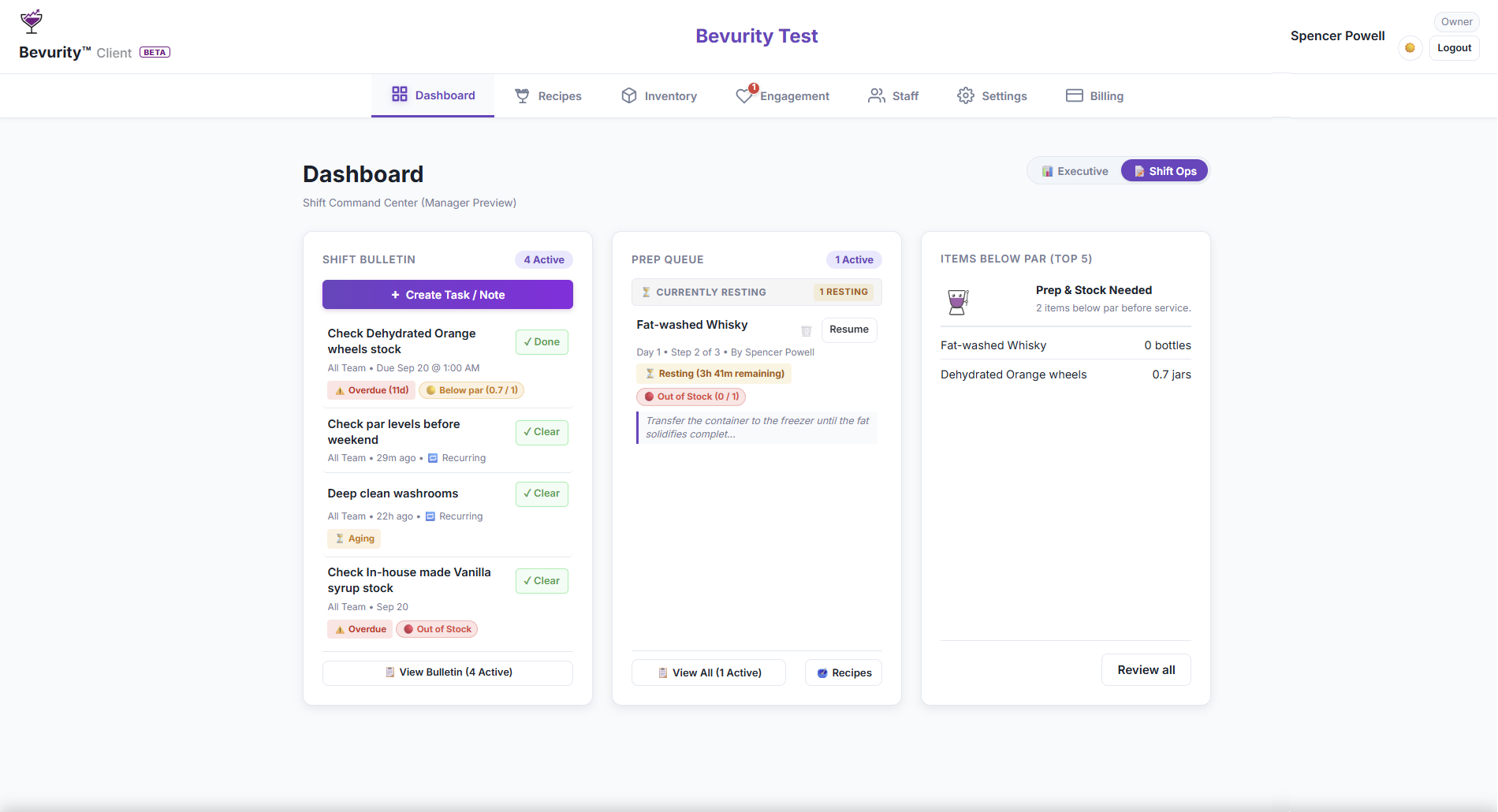Clear the Deep clean washrooms task
This screenshot has height=812, width=1498.
(542, 494)
